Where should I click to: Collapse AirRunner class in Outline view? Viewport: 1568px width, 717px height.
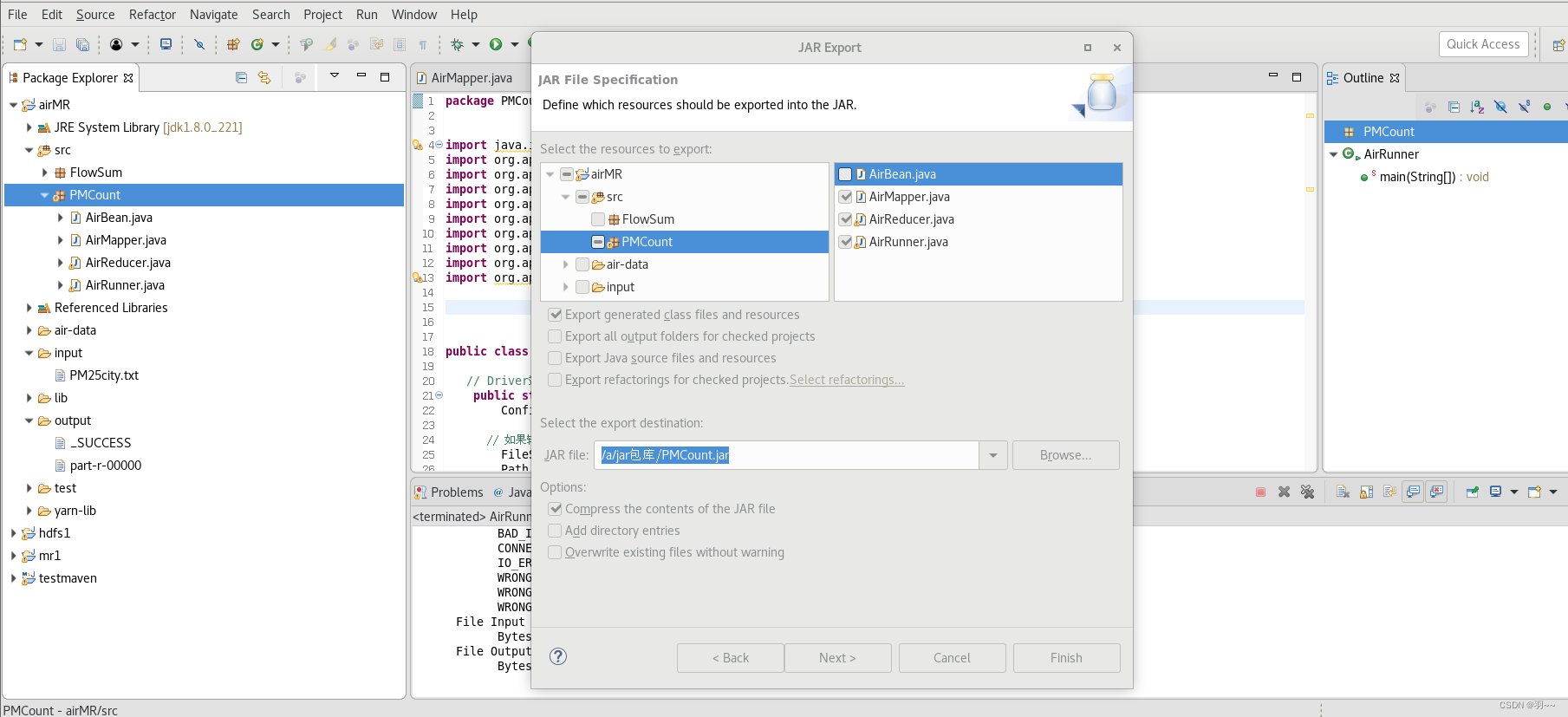coord(1333,154)
